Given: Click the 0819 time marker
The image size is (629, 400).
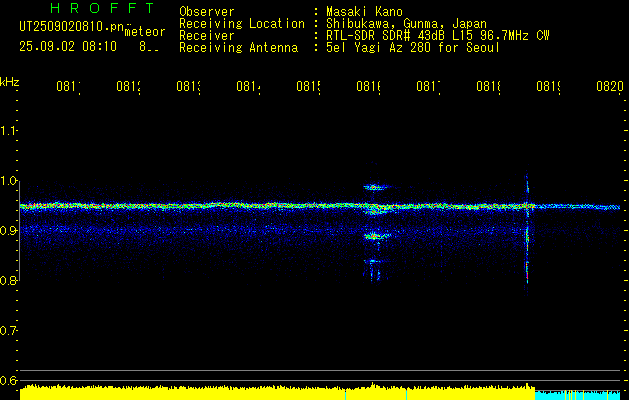Looking at the screenshot, I should coord(548,87).
